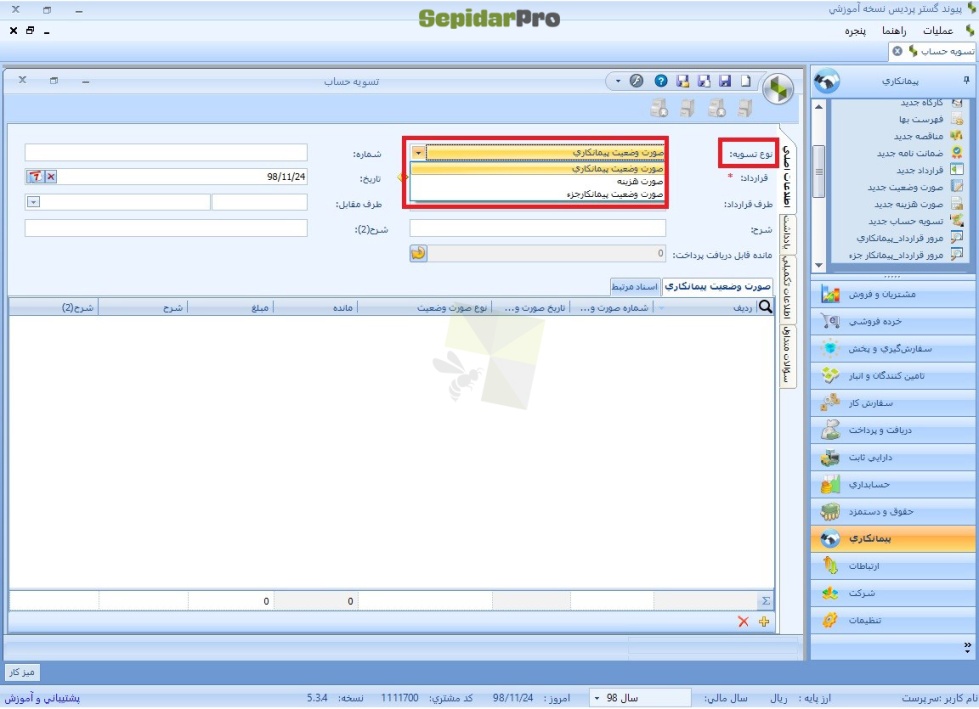Open the سفارش‌گیری و پخش module

893,349
